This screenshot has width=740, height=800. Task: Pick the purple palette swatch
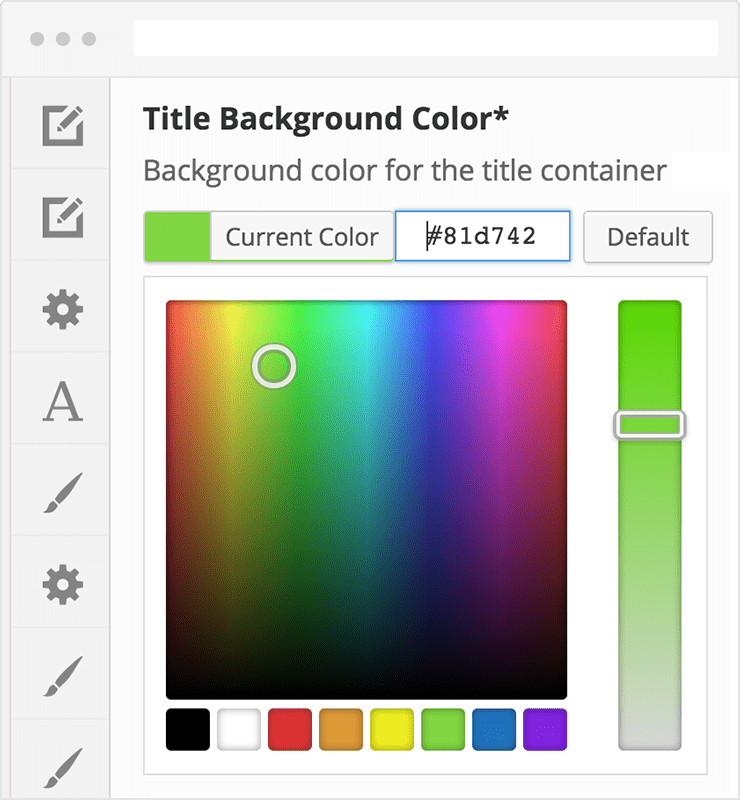pyautogui.click(x=545, y=729)
